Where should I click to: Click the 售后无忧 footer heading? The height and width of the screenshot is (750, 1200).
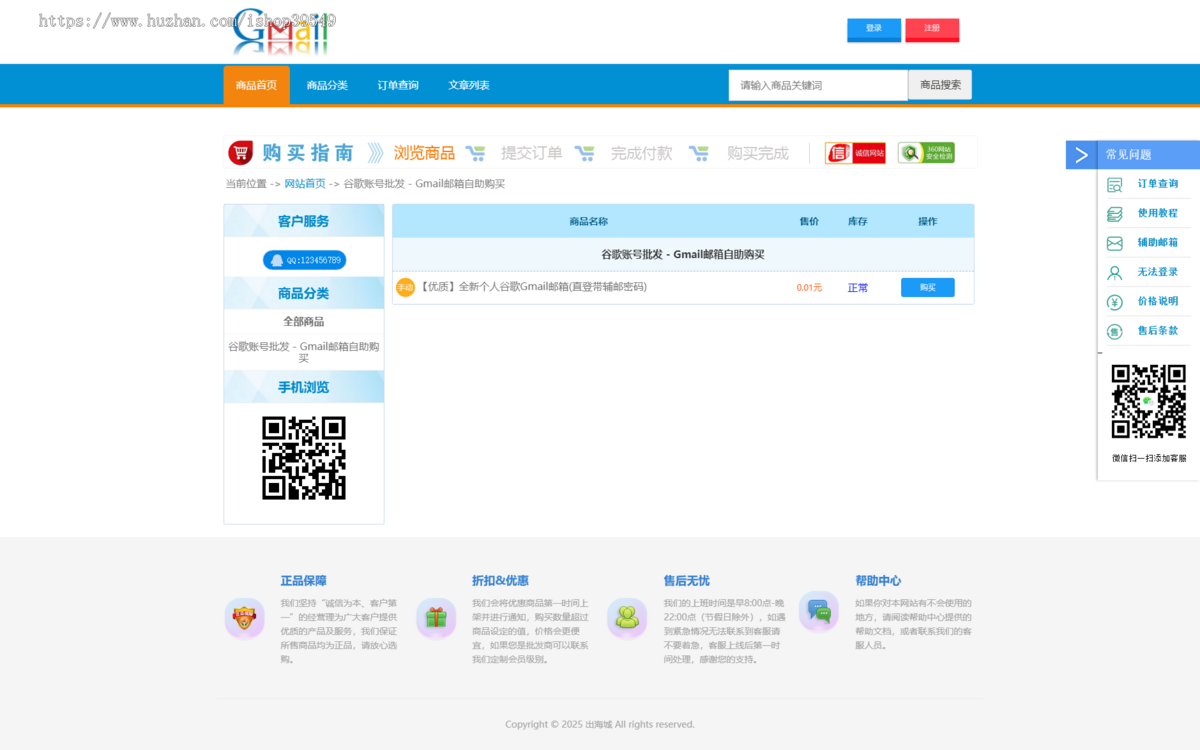tap(686, 581)
